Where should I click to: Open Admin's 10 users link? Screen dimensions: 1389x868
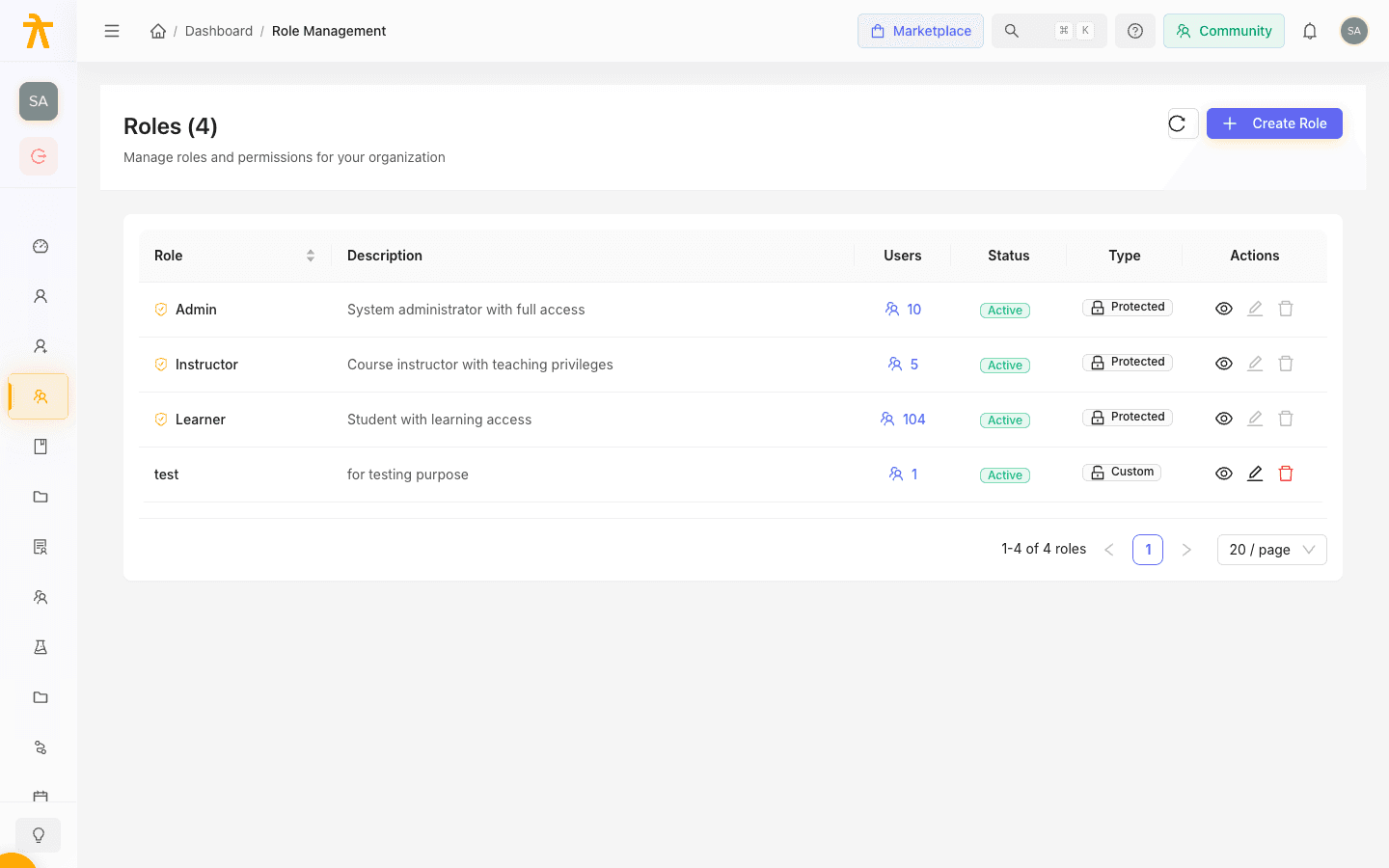pos(903,310)
